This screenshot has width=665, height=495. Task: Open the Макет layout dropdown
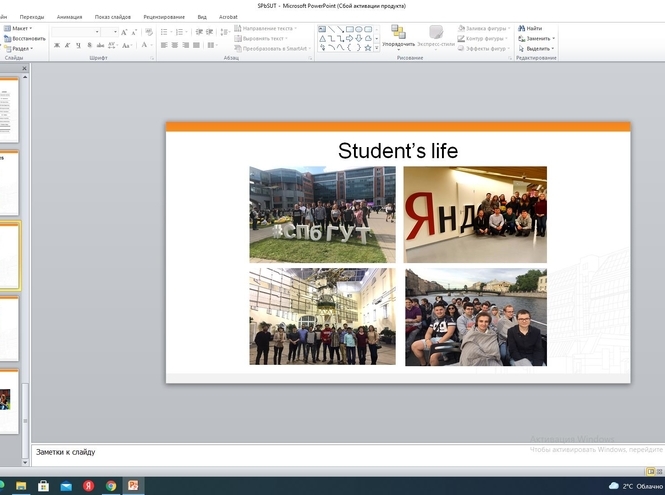click(21, 29)
